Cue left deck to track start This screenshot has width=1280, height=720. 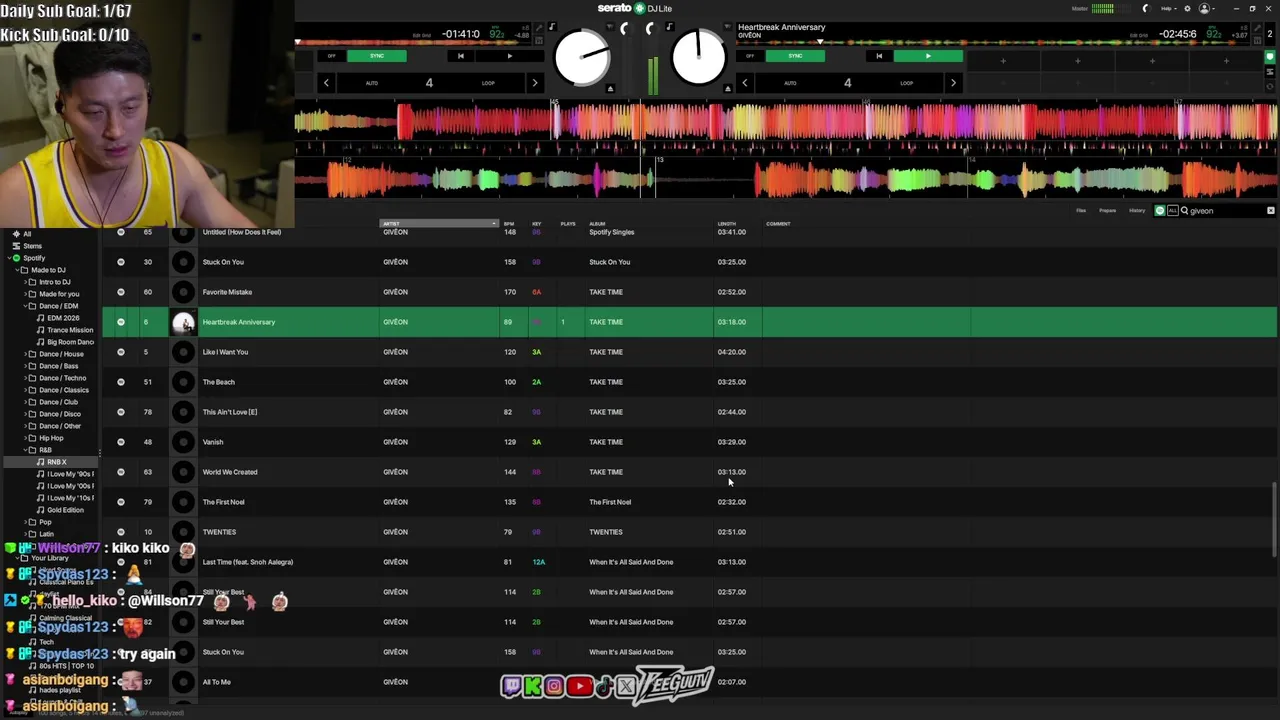(460, 56)
